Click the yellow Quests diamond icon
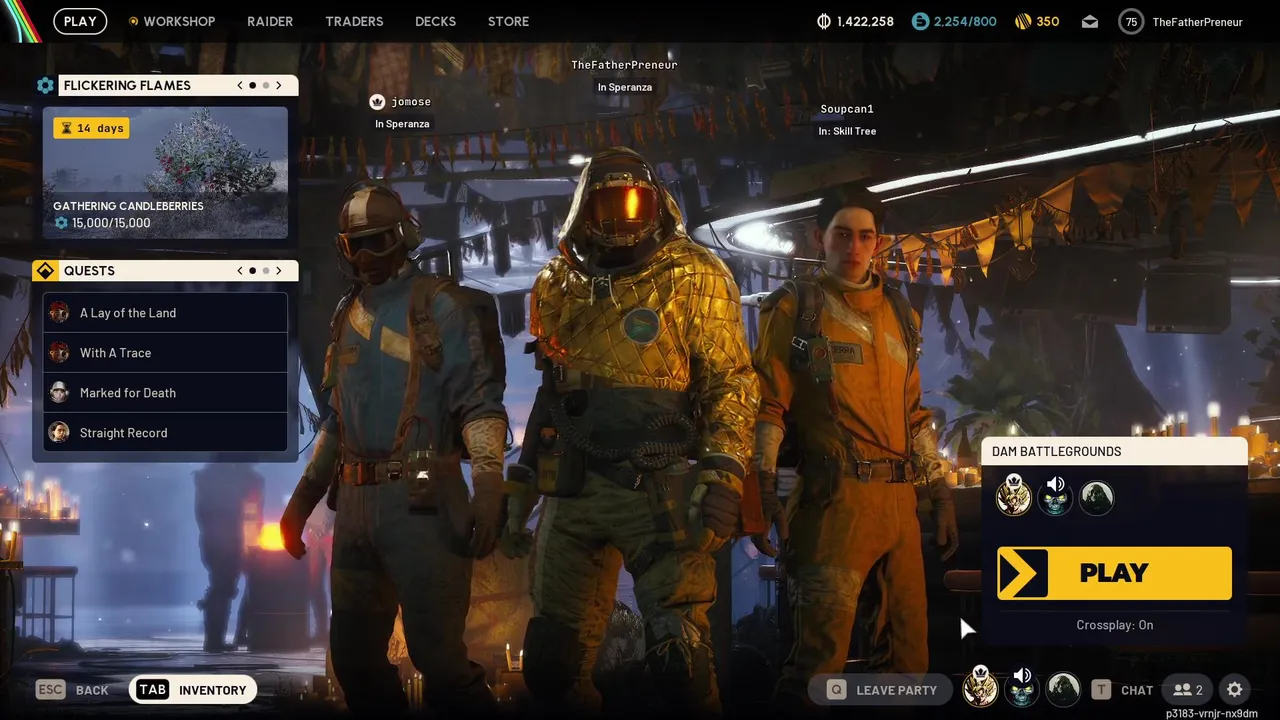 click(x=45, y=270)
